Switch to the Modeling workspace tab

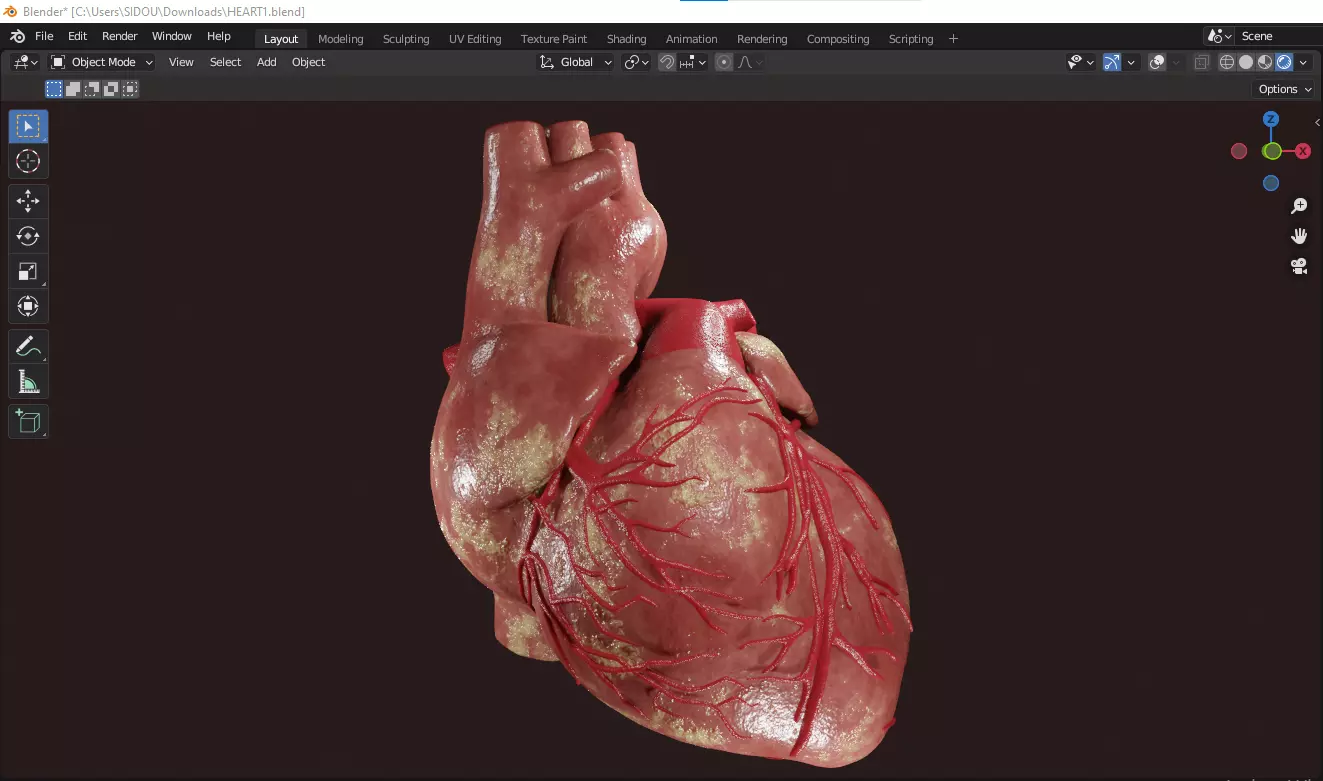(x=340, y=39)
